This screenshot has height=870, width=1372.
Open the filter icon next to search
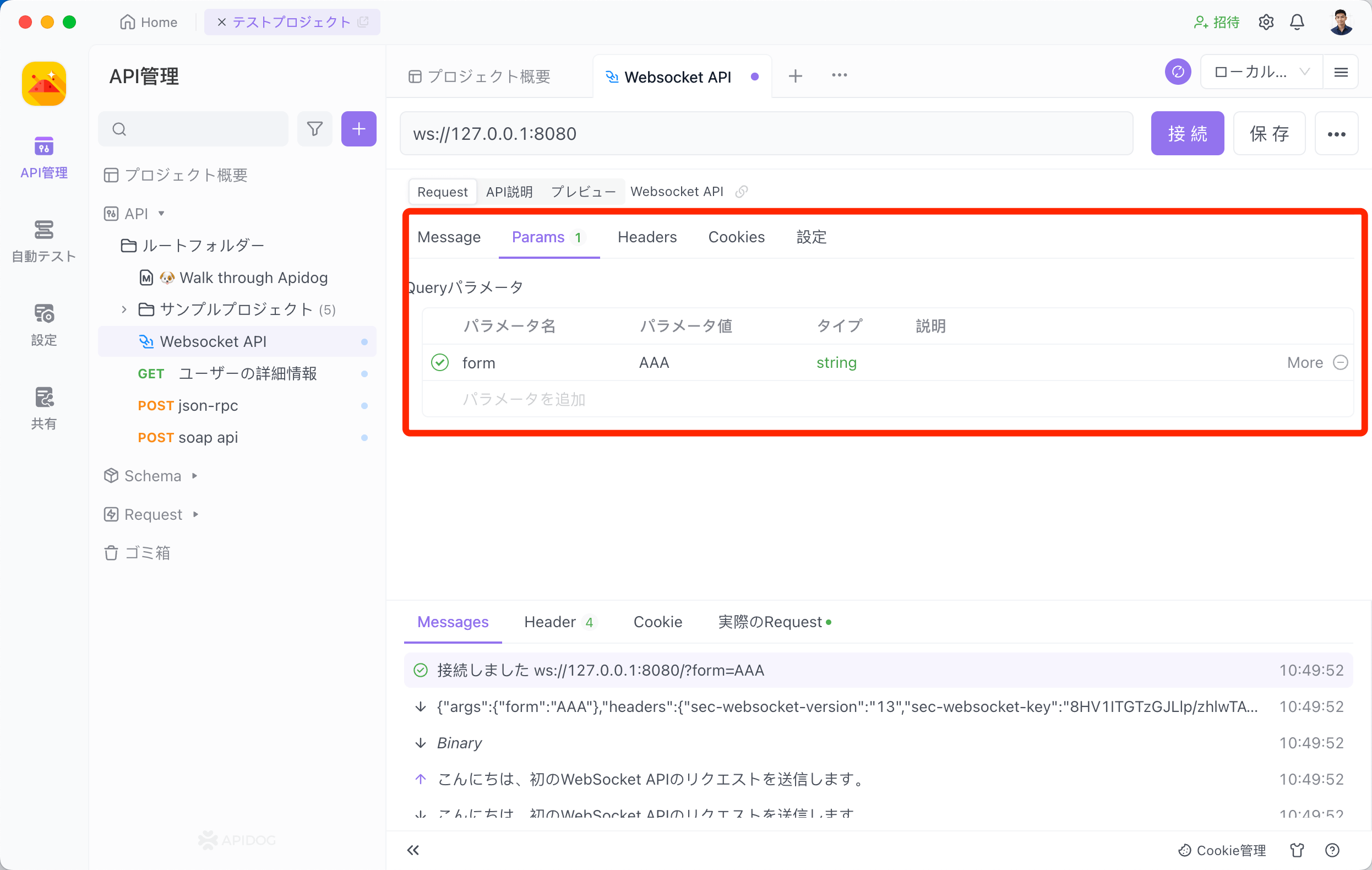(314, 129)
